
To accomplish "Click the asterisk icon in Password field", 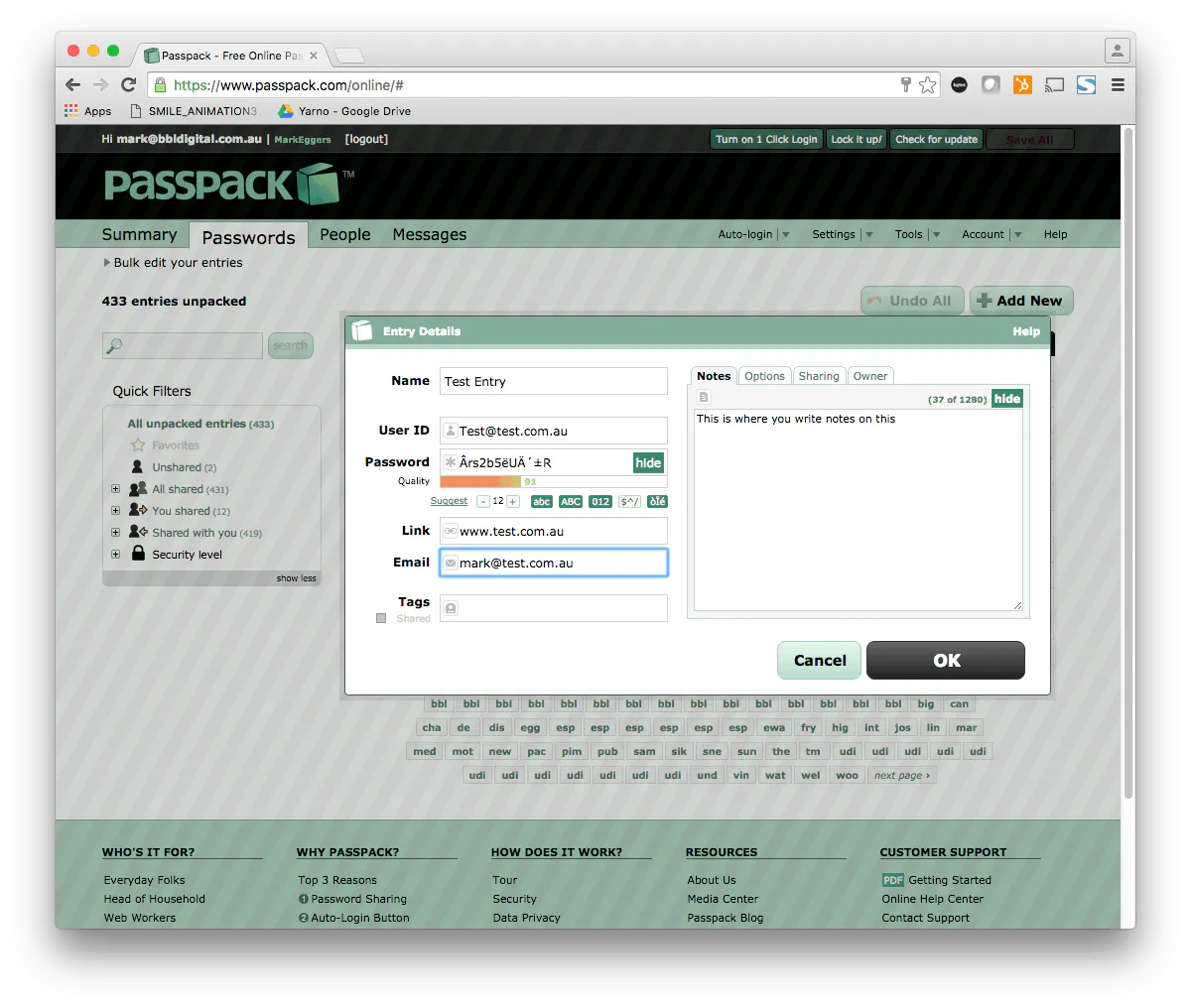I will (x=450, y=462).
